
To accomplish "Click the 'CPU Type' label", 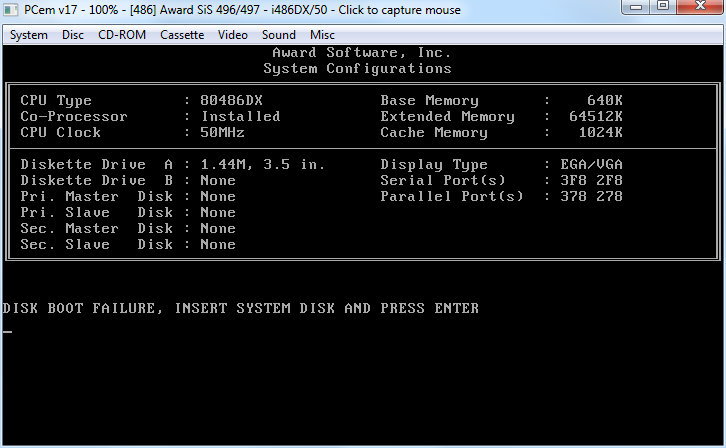I will coord(56,100).
